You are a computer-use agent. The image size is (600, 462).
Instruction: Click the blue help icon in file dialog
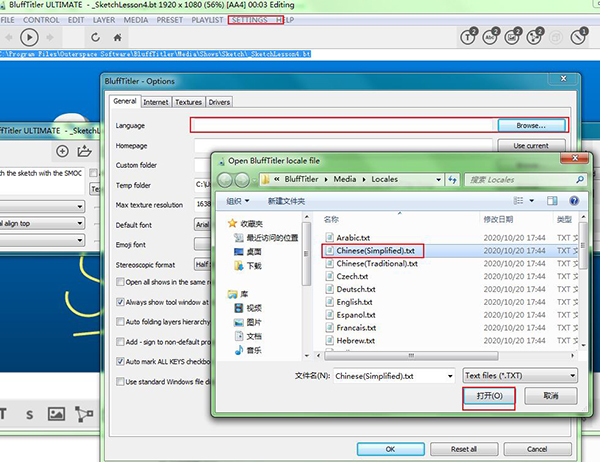click(x=574, y=201)
